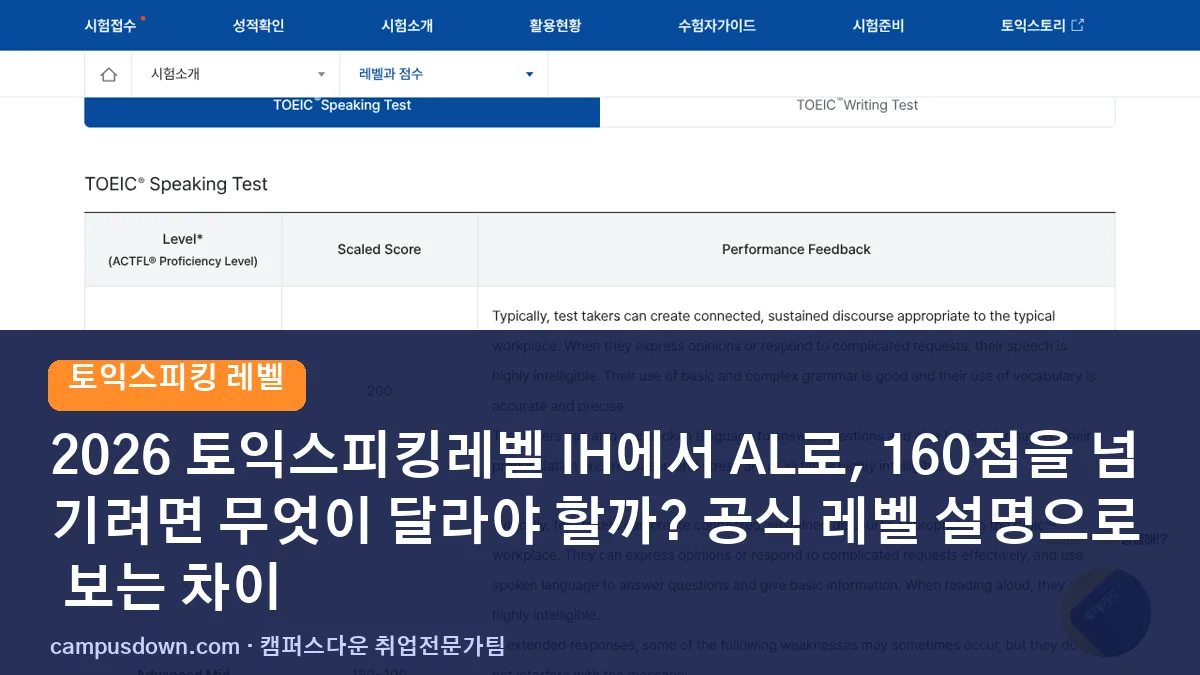Expand the 레벨과 점수 breadcrumb dropdown

[x=444, y=74]
